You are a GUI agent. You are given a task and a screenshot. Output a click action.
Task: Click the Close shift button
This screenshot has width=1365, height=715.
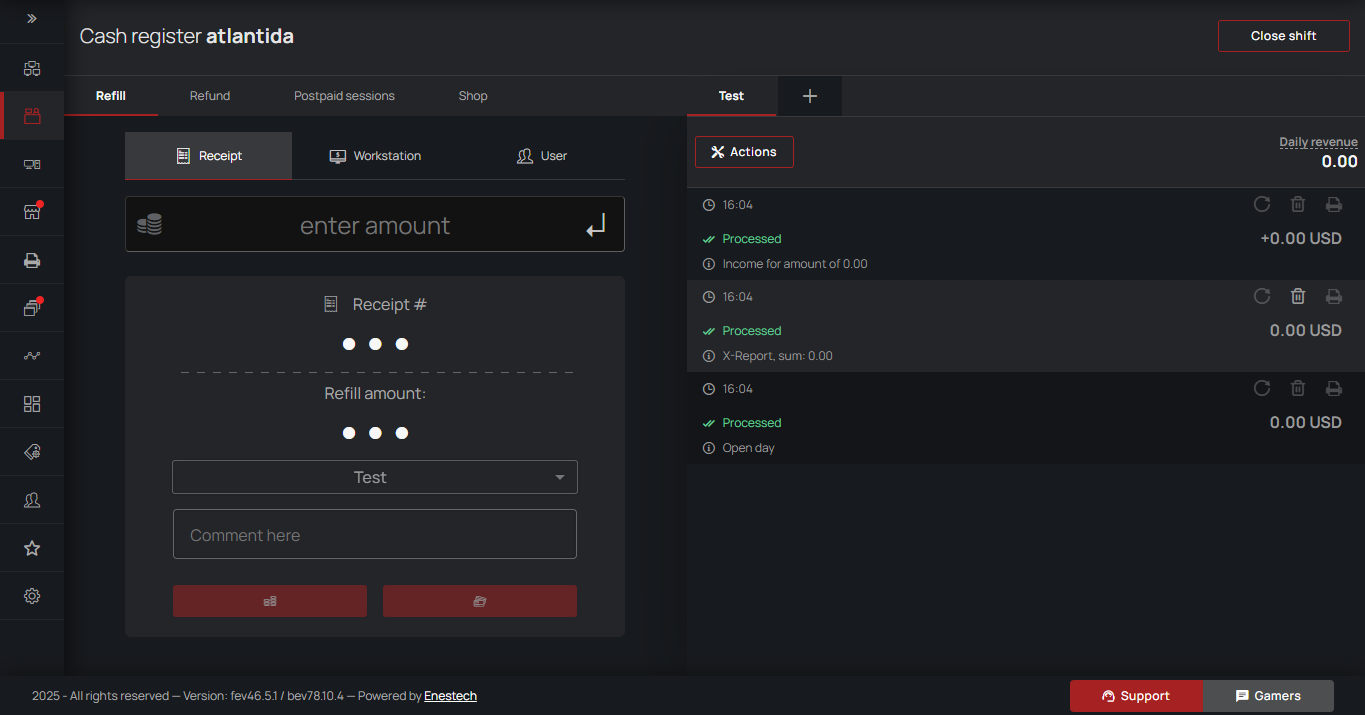click(x=1283, y=36)
